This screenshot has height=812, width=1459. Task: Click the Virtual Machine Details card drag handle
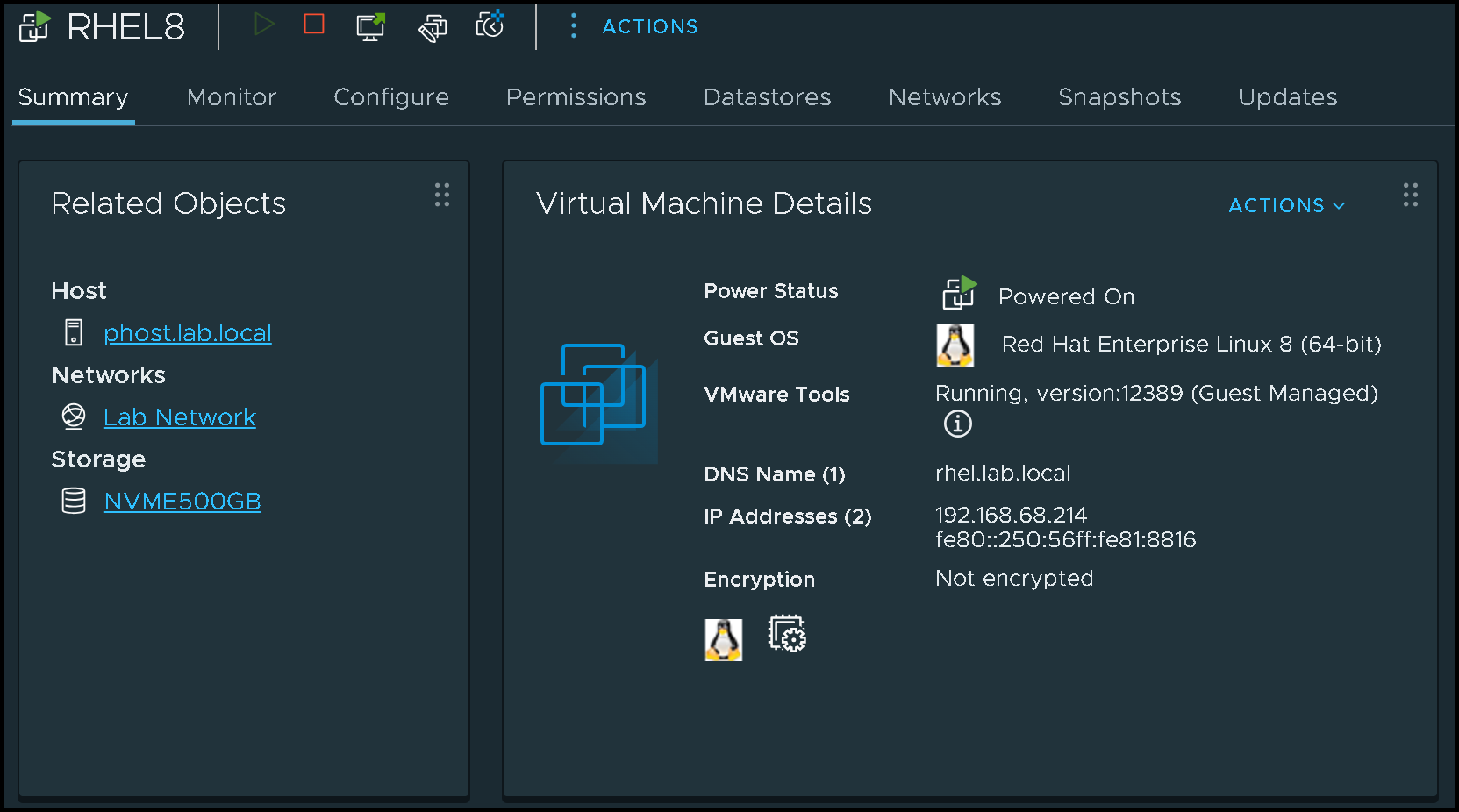[x=1410, y=195]
